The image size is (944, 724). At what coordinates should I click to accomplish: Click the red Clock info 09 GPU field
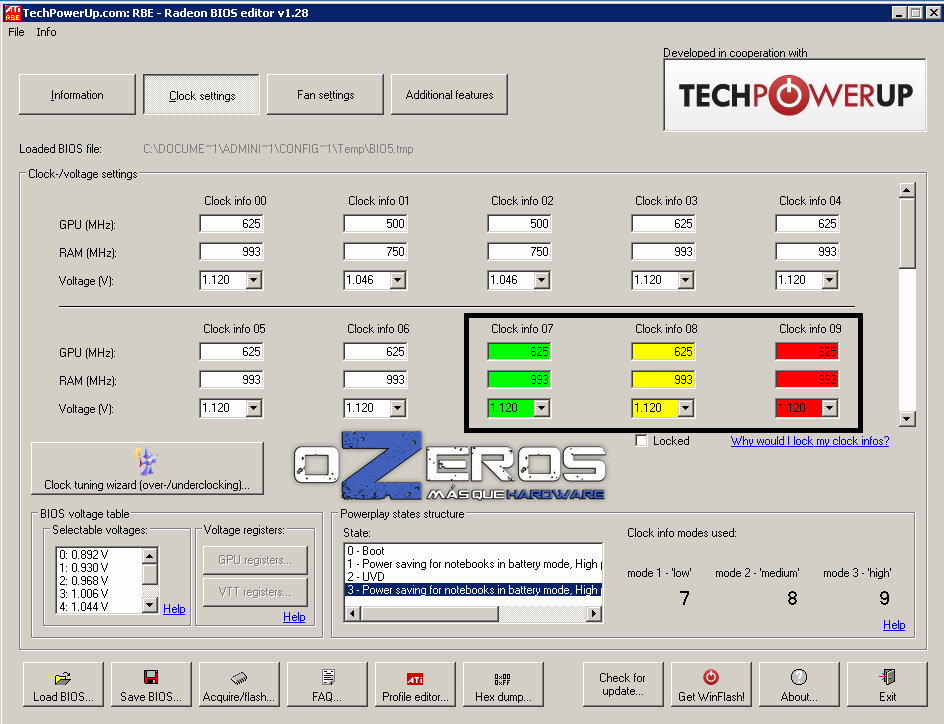807,351
